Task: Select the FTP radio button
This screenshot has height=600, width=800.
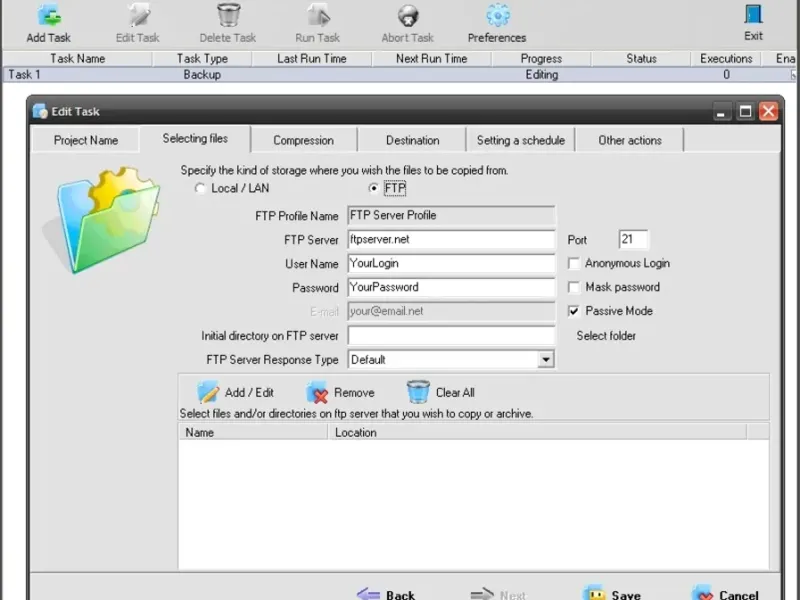Action: [373, 188]
